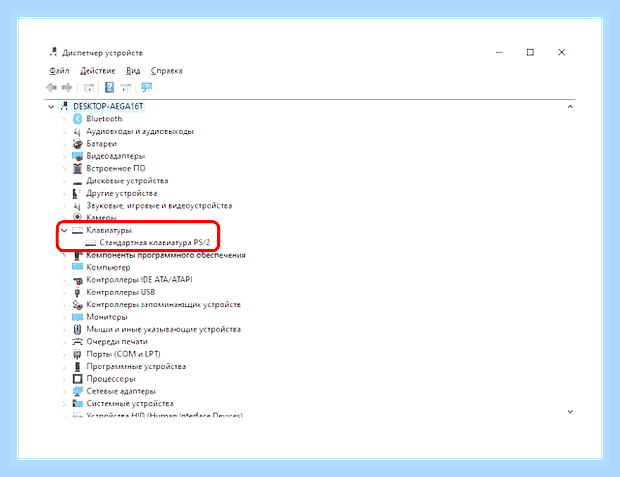The image size is (620, 477).
Task: Open the Вид menu
Action: click(x=133, y=71)
